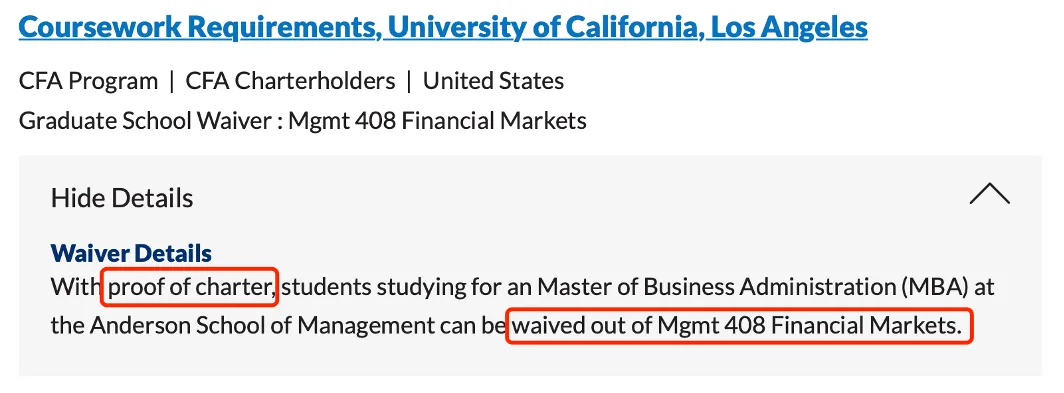
Task: Click the word With starting the waiver paragraph
Action: 75,288
